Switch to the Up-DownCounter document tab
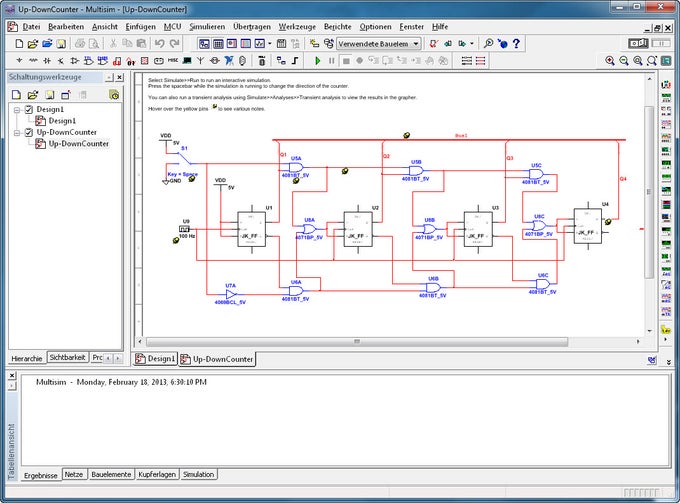 click(217, 359)
